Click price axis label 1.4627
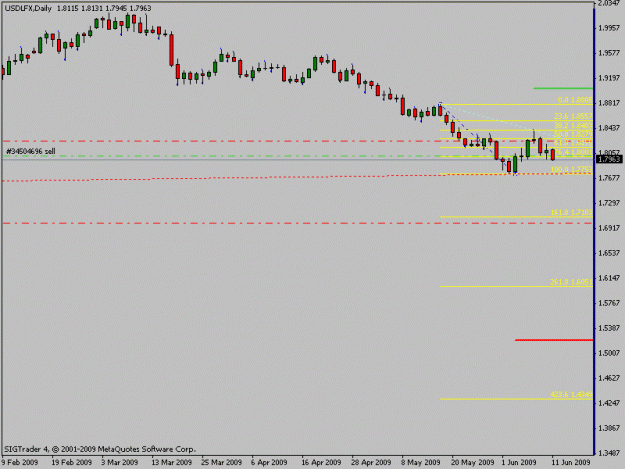625x469 pixels. click(610, 378)
